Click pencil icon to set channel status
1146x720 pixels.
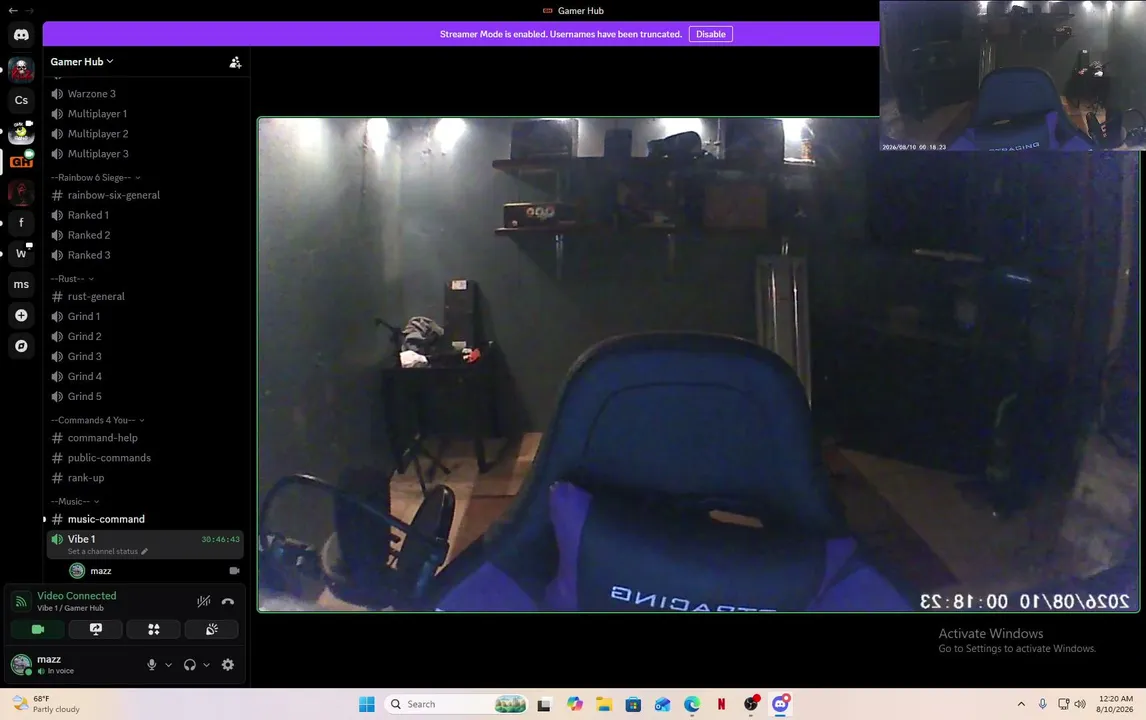click(145, 551)
